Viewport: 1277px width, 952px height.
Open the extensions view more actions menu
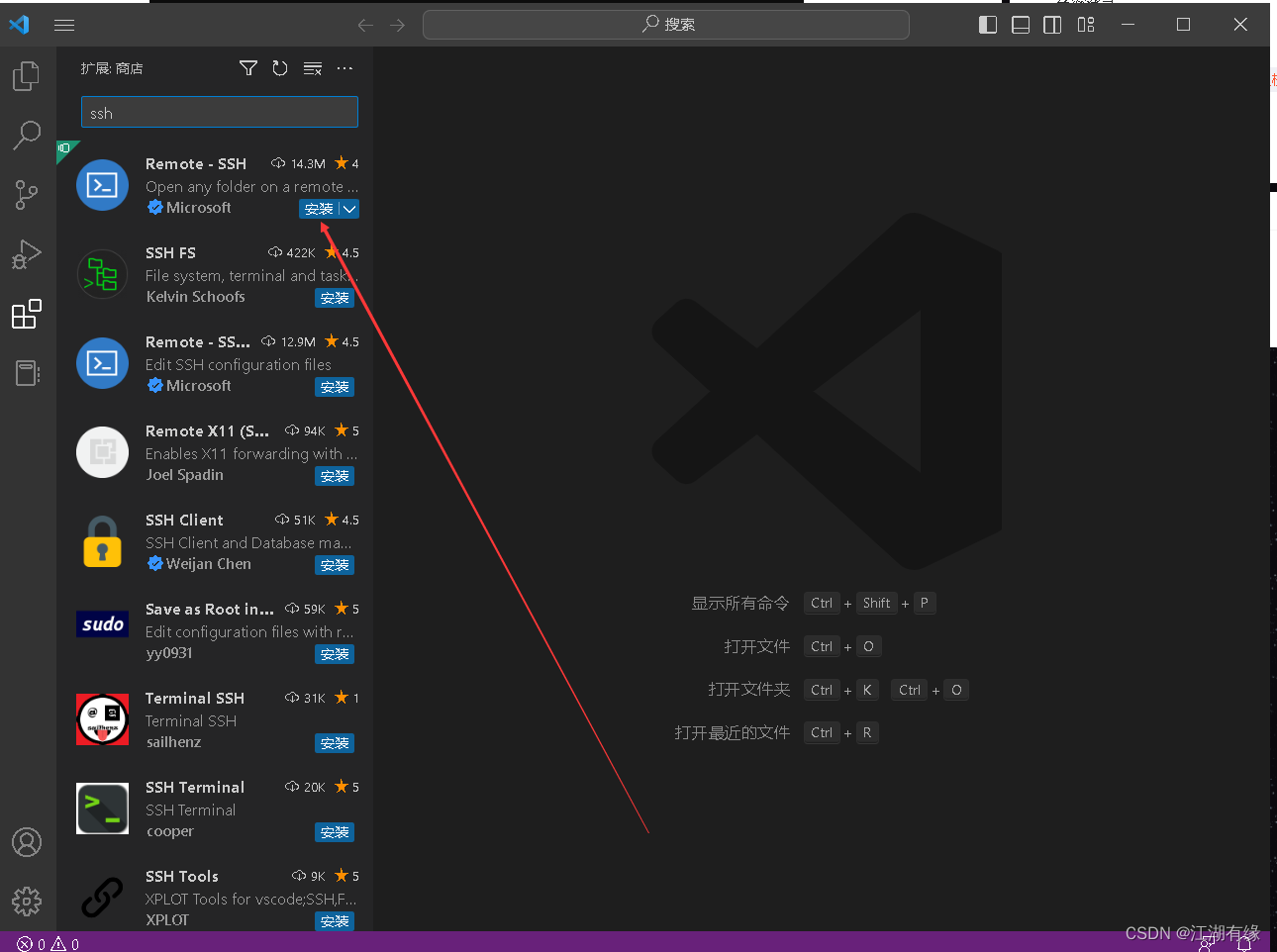click(x=344, y=68)
